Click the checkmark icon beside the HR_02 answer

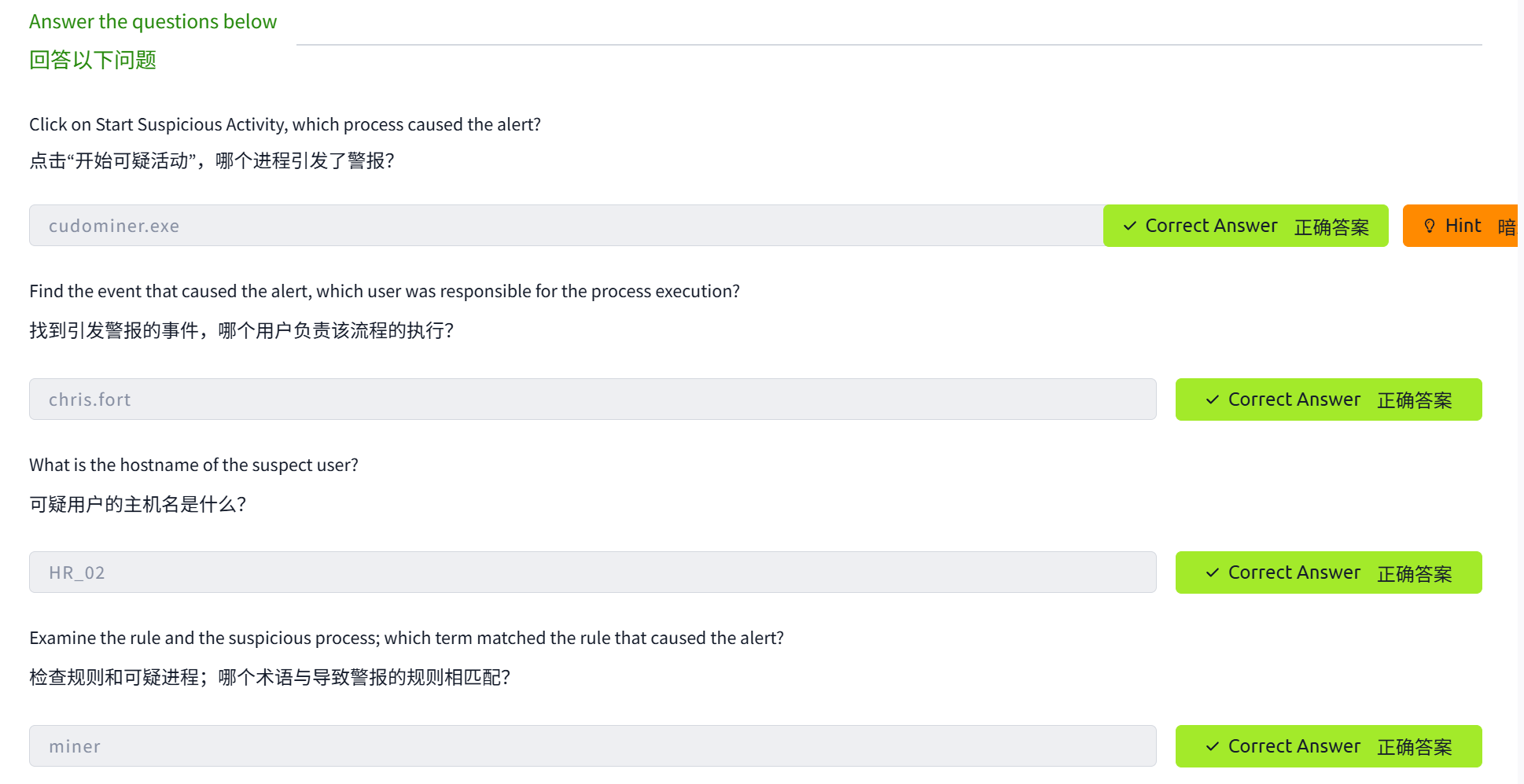[x=1213, y=572]
